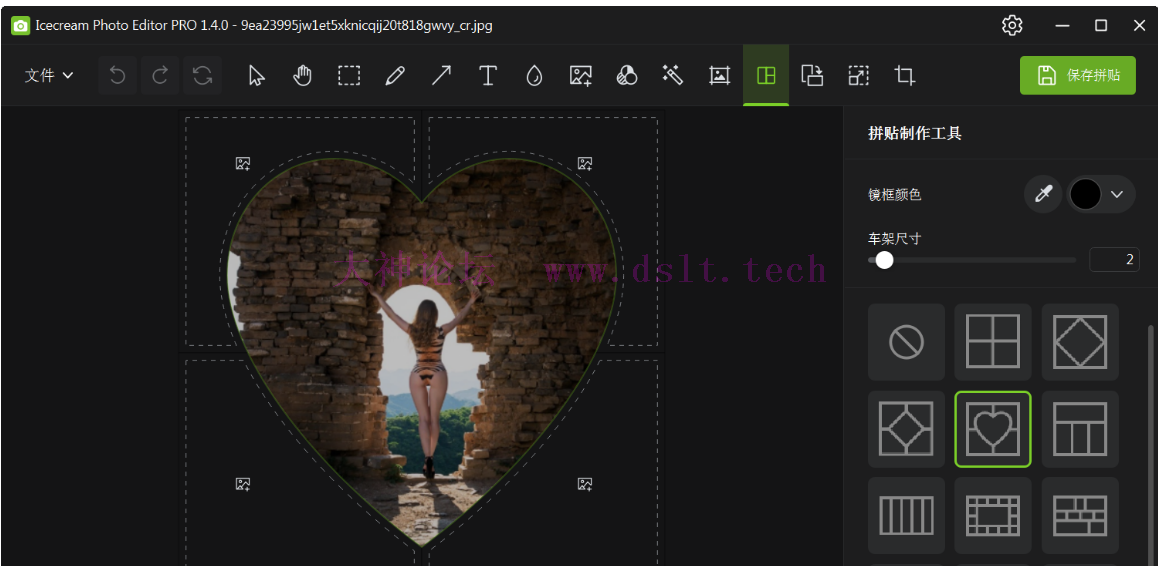Select the five vertical strips layout

point(906,515)
